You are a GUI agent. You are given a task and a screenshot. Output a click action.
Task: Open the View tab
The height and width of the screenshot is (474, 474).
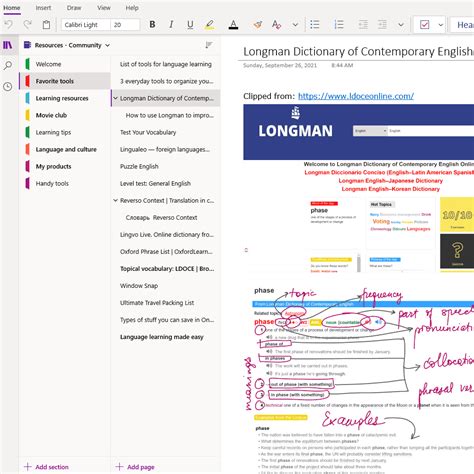coord(104,8)
